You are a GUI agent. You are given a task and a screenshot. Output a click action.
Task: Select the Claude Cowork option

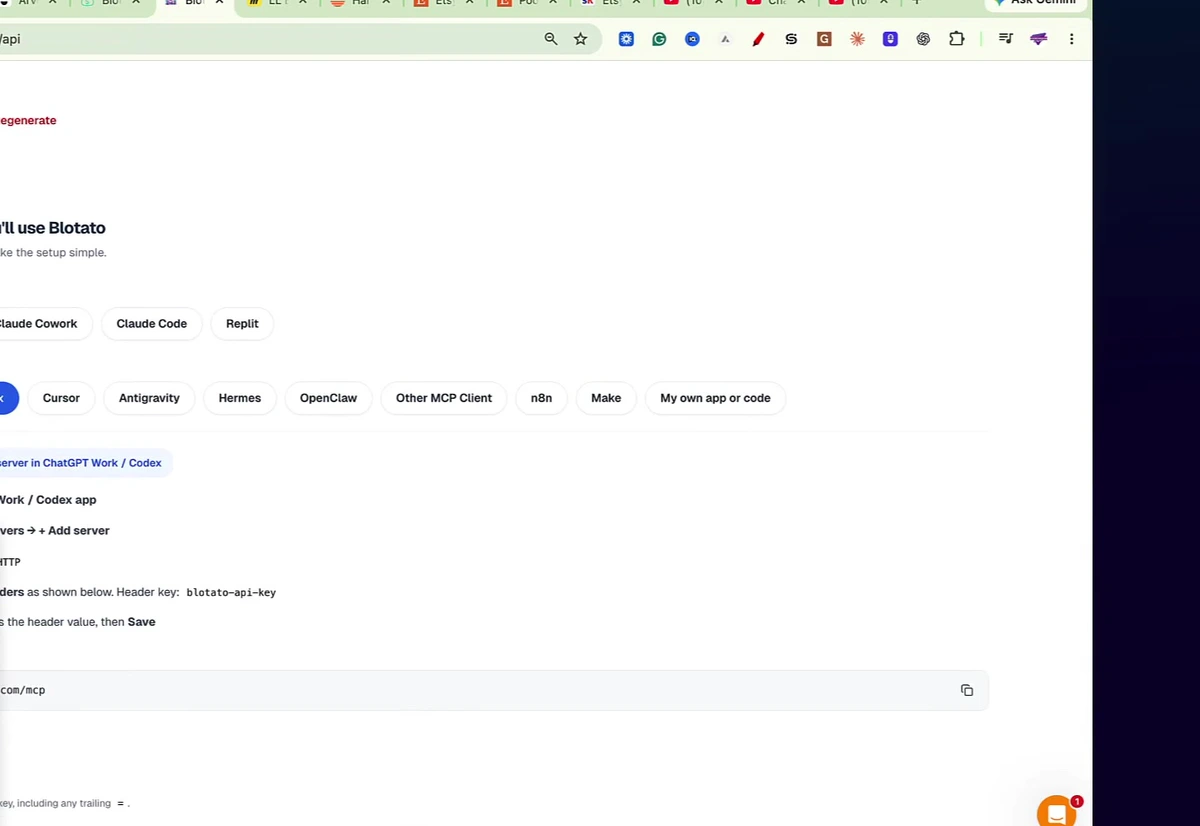coord(46,324)
